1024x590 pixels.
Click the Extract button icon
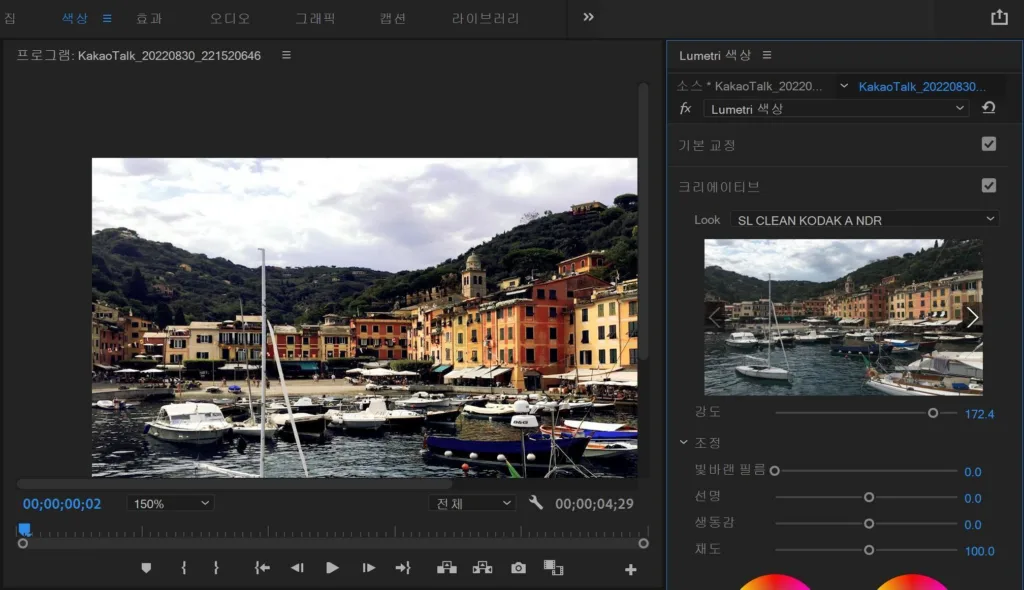(x=483, y=568)
